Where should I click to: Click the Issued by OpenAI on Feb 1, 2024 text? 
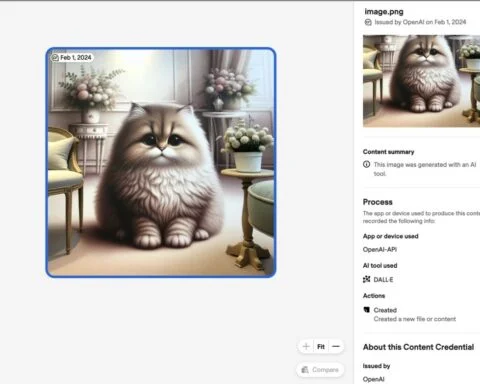(420, 22)
